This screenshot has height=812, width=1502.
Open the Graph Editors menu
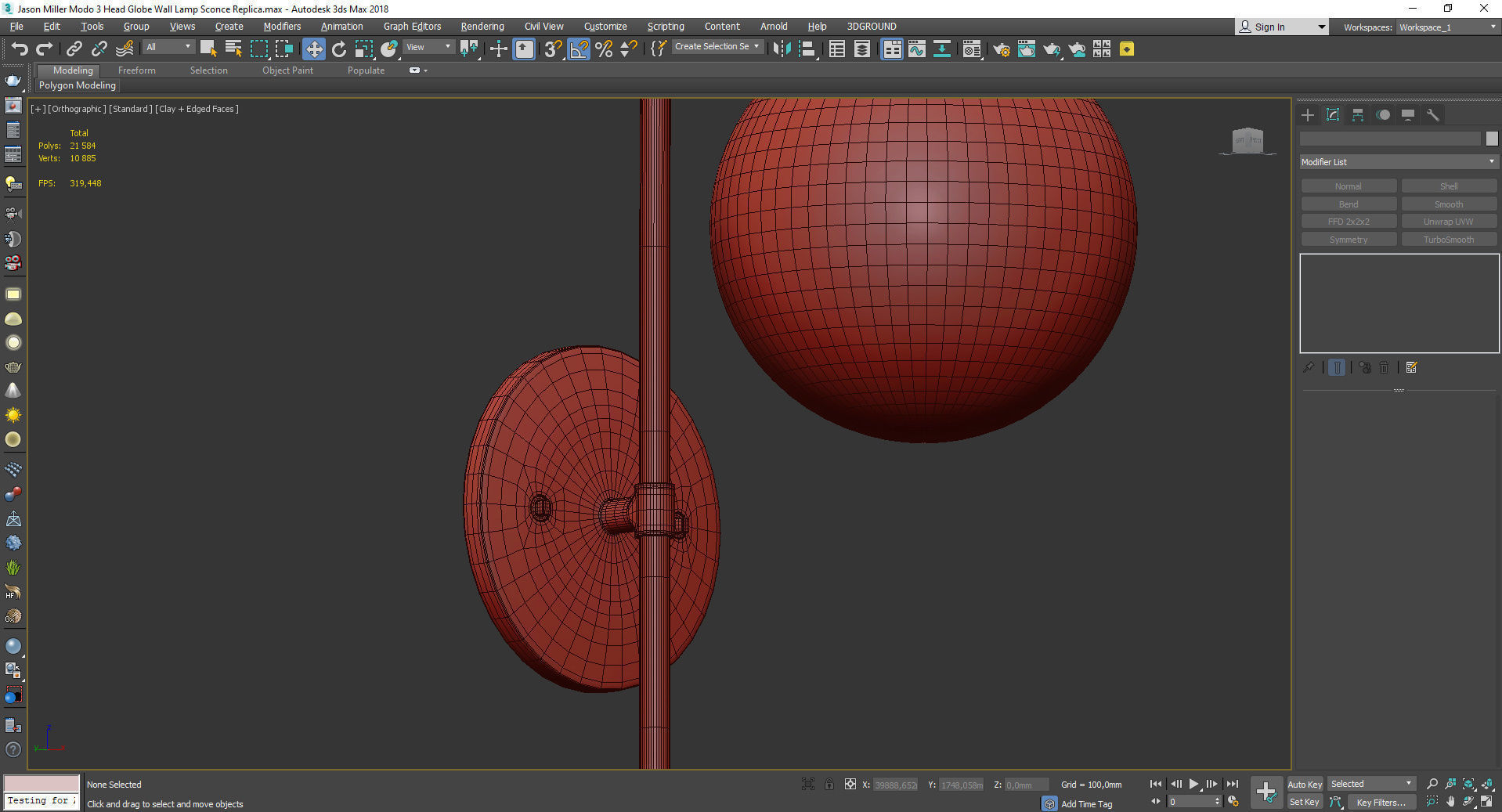(412, 27)
